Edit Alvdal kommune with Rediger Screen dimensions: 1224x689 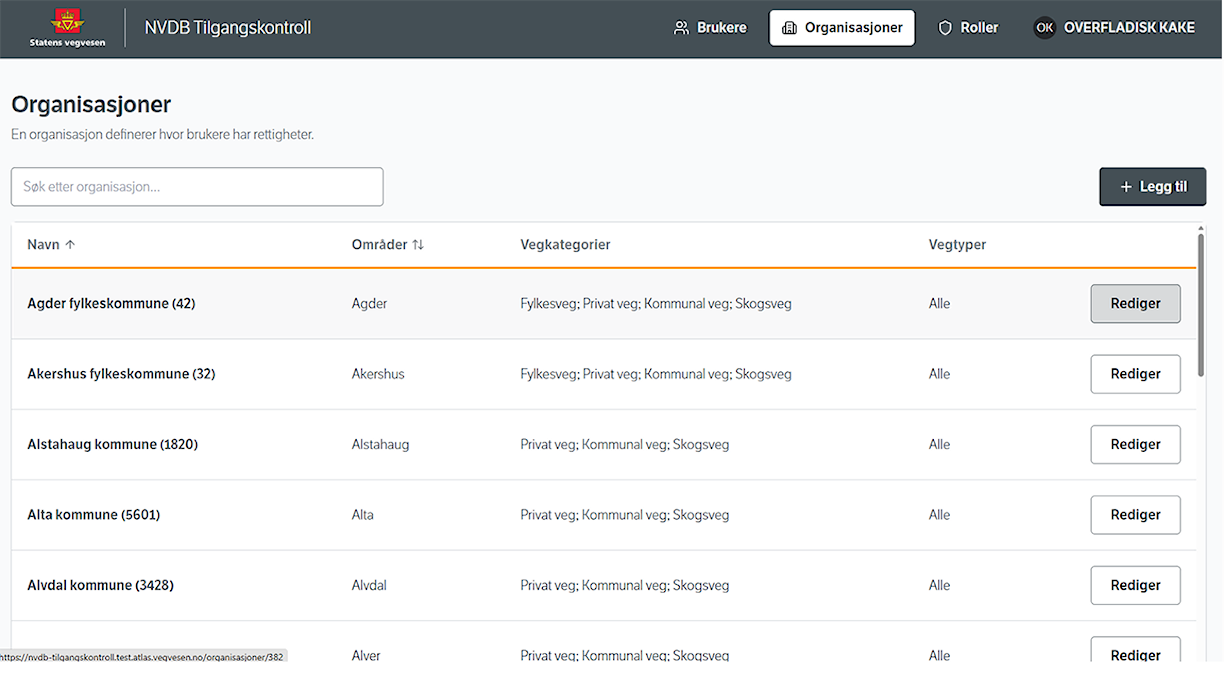pos(1135,586)
